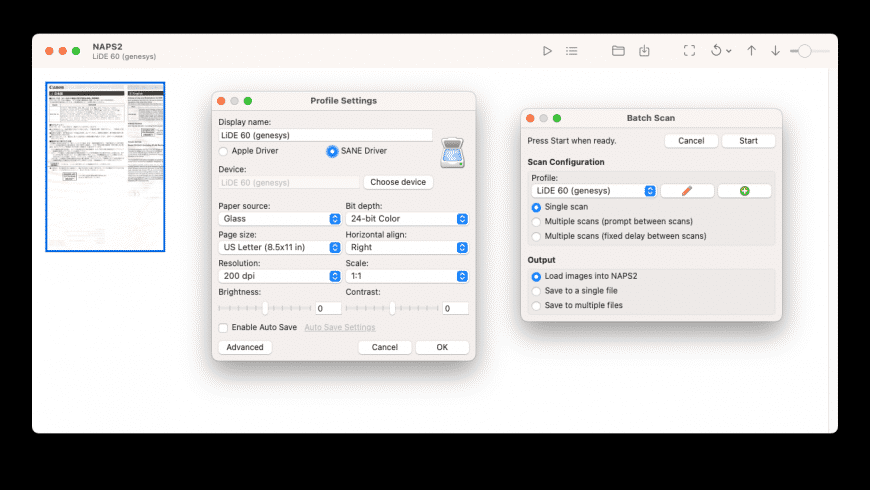Click Start in Batch Scan window
Screen dimensions: 870x490
tap(748, 141)
